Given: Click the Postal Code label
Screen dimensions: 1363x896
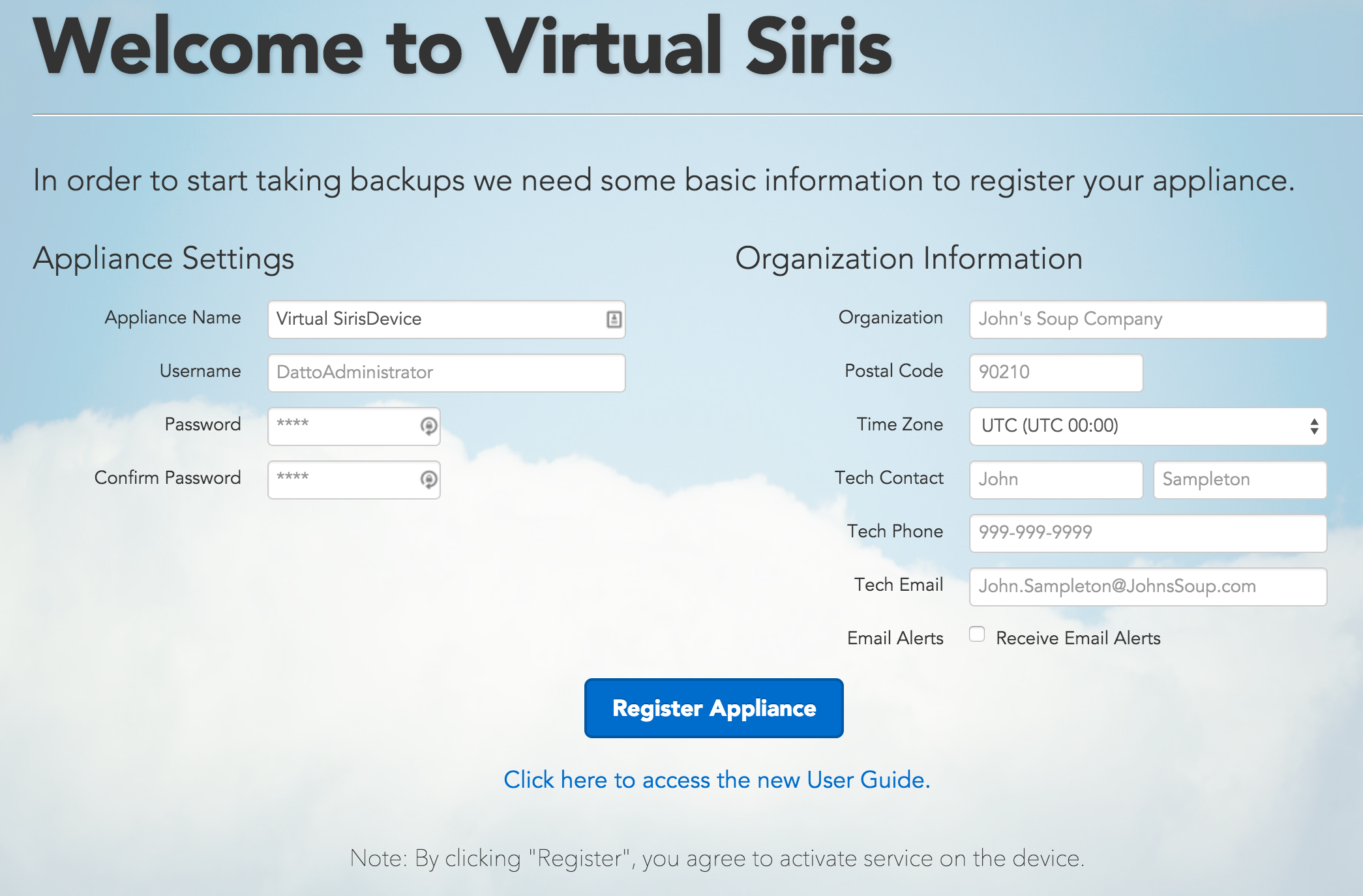Looking at the screenshot, I should [893, 370].
